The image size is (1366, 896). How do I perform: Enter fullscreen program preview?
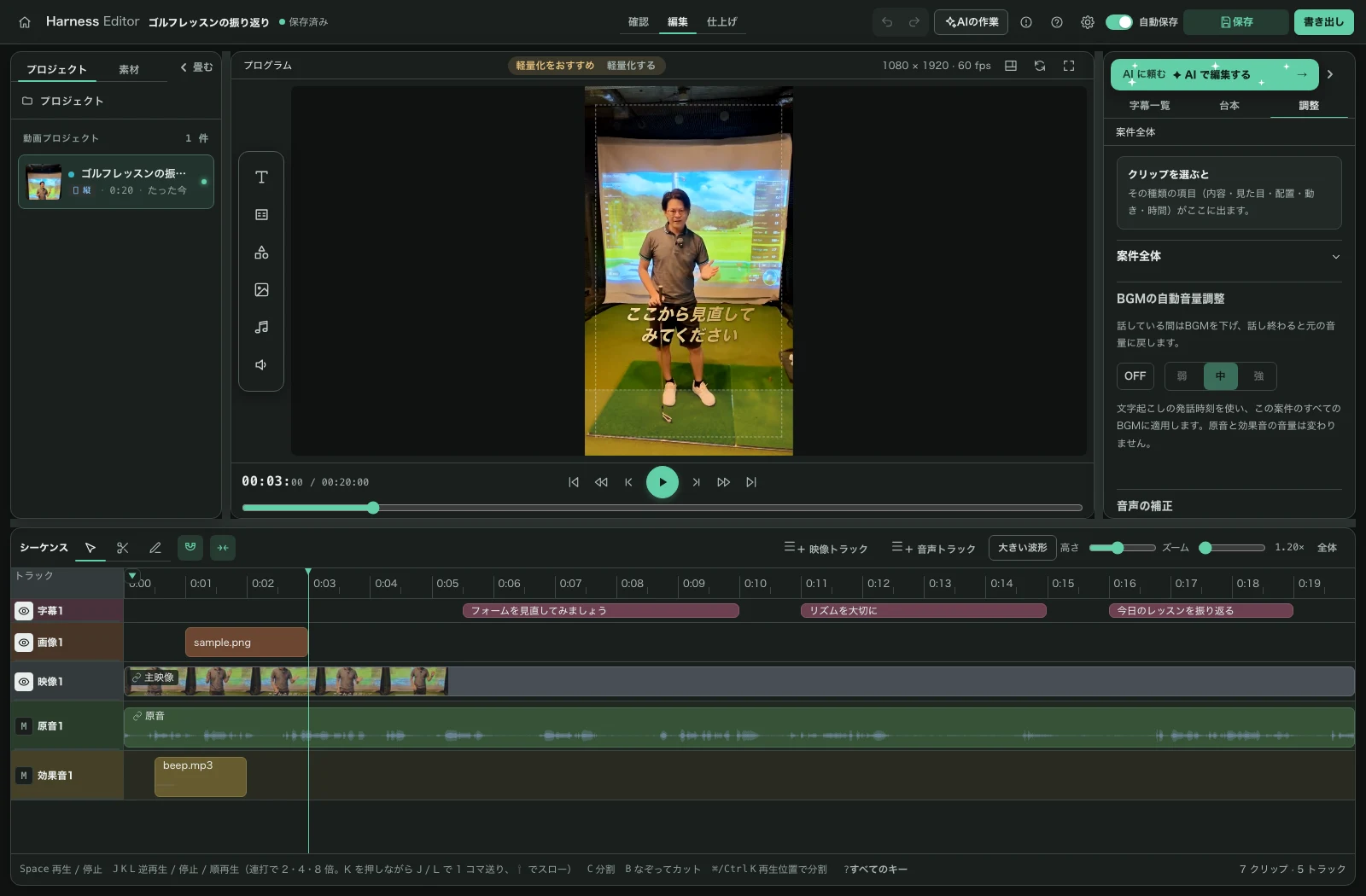point(1068,66)
